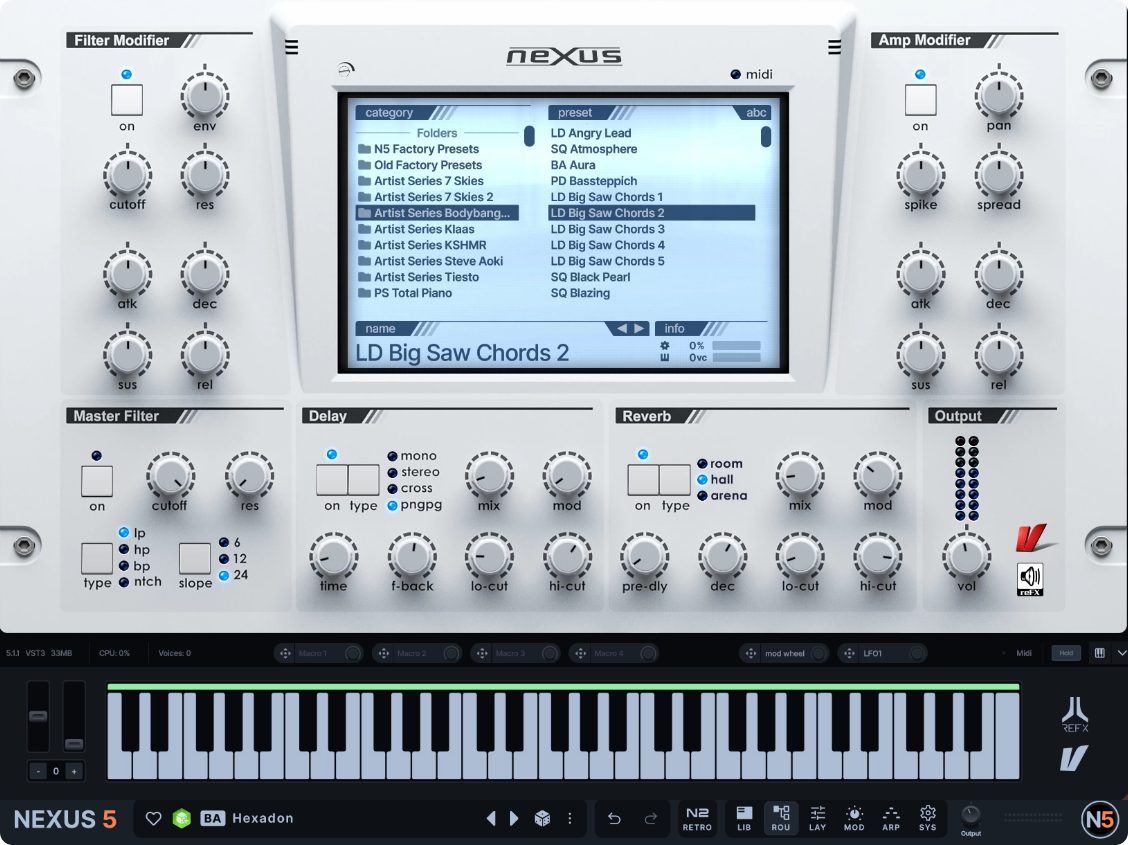Increase octave with the plus button
This screenshot has height=845, width=1128.
(74, 771)
